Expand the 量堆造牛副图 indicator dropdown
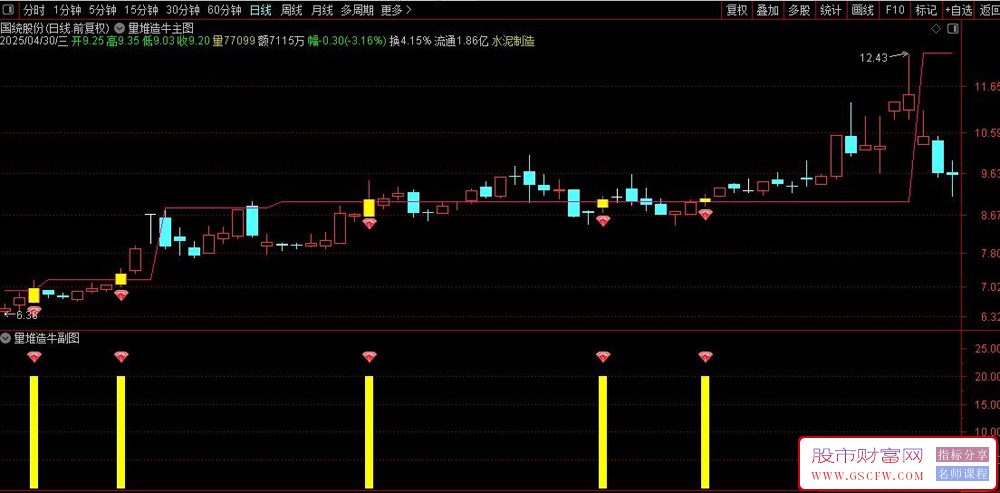Screen dimensions: 1000x493 6,339
